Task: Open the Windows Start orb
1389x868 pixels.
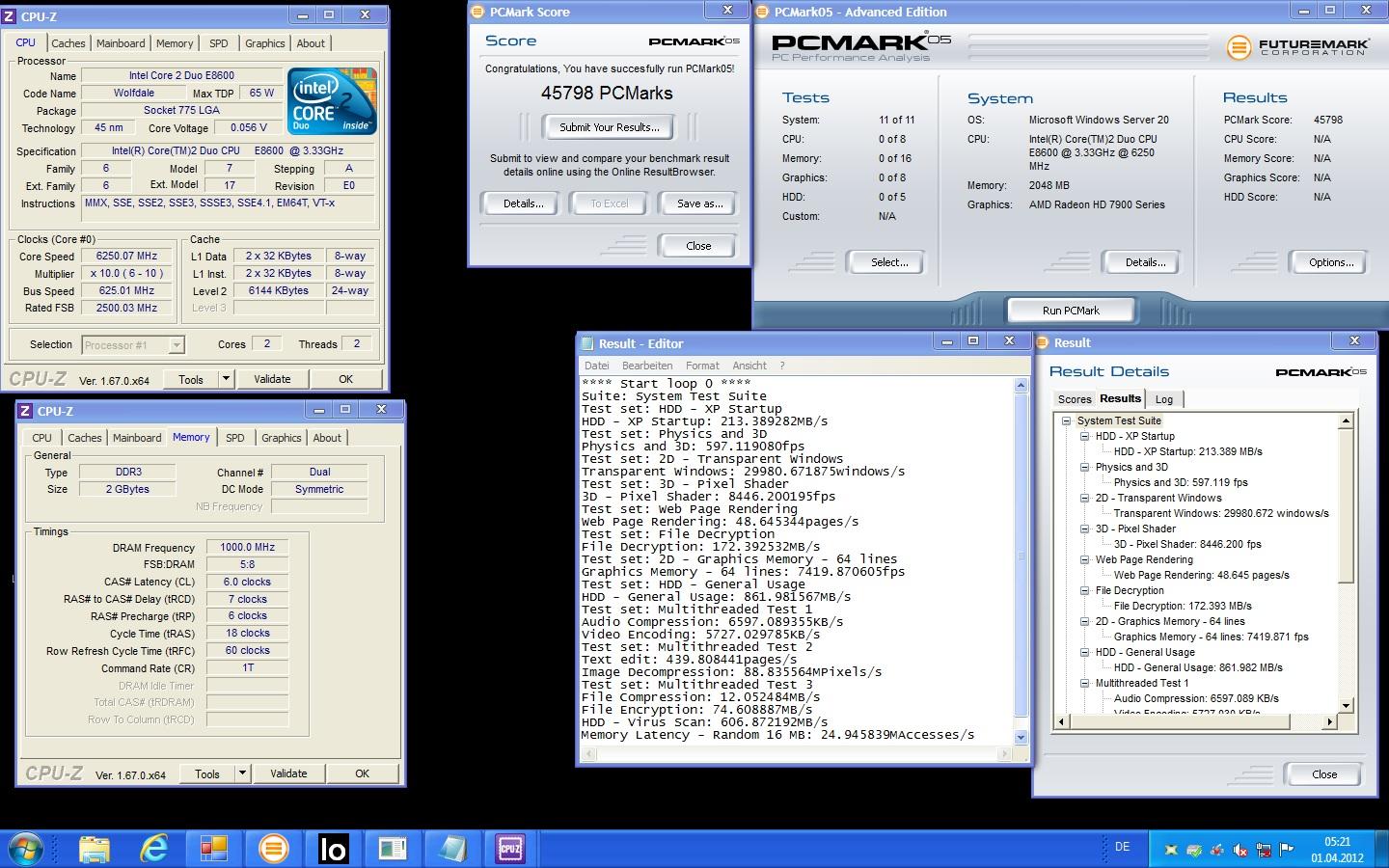Action: coord(24,848)
